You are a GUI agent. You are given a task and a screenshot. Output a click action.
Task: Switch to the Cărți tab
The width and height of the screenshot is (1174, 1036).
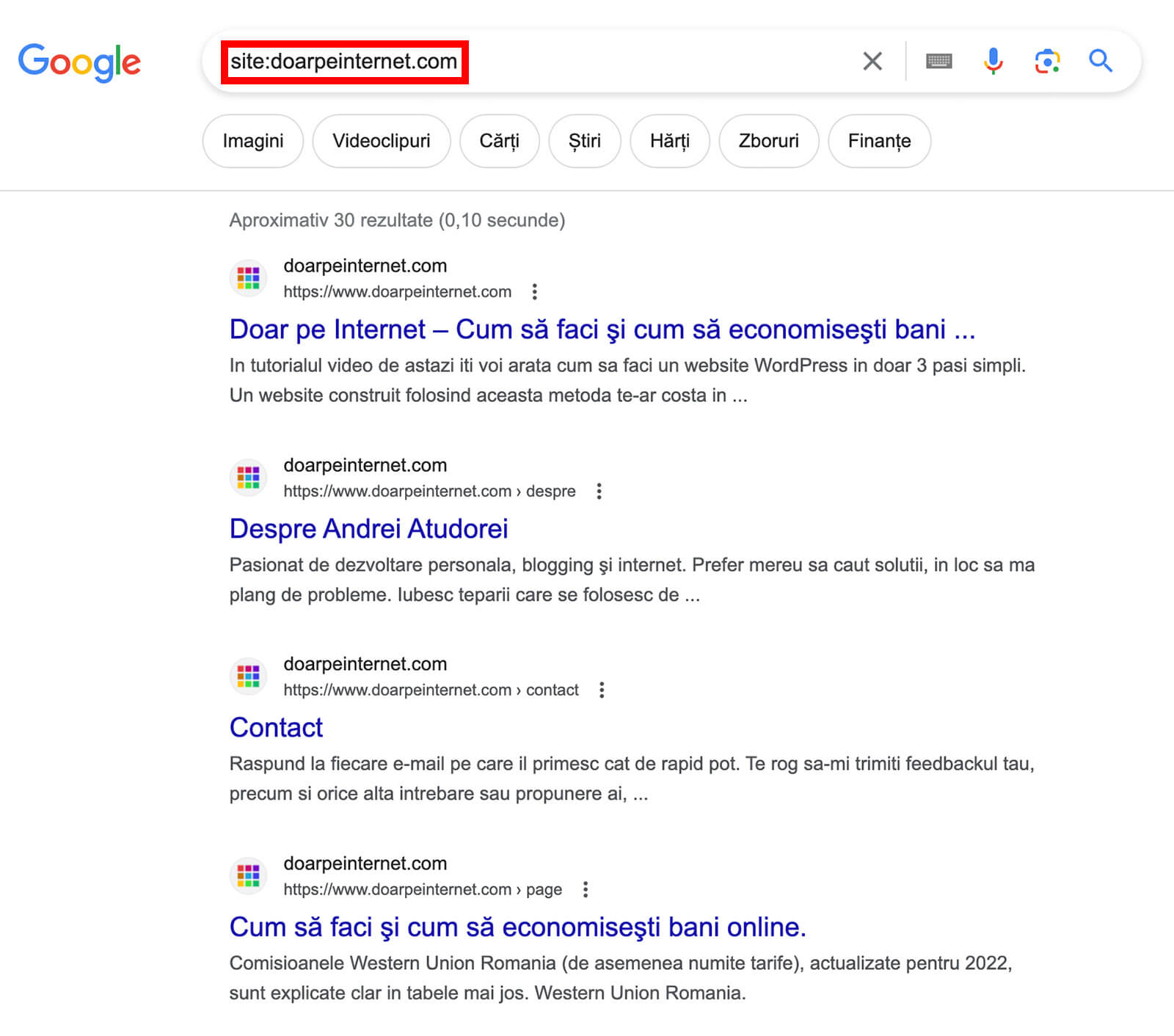[x=500, y=141]
